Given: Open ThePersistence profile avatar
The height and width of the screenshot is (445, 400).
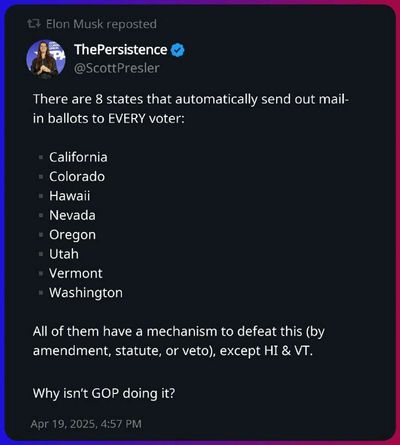Looking at the screenshot, I should pyautogui.click(x=46, y=59).
